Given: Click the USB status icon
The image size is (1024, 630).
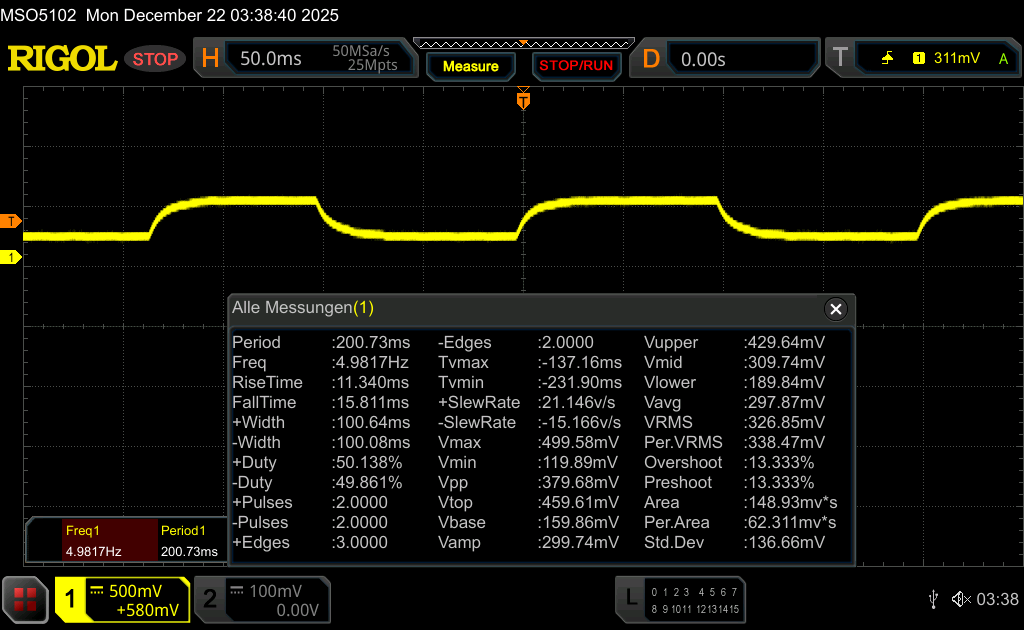Looking at the screenshot, I should 933,598.
